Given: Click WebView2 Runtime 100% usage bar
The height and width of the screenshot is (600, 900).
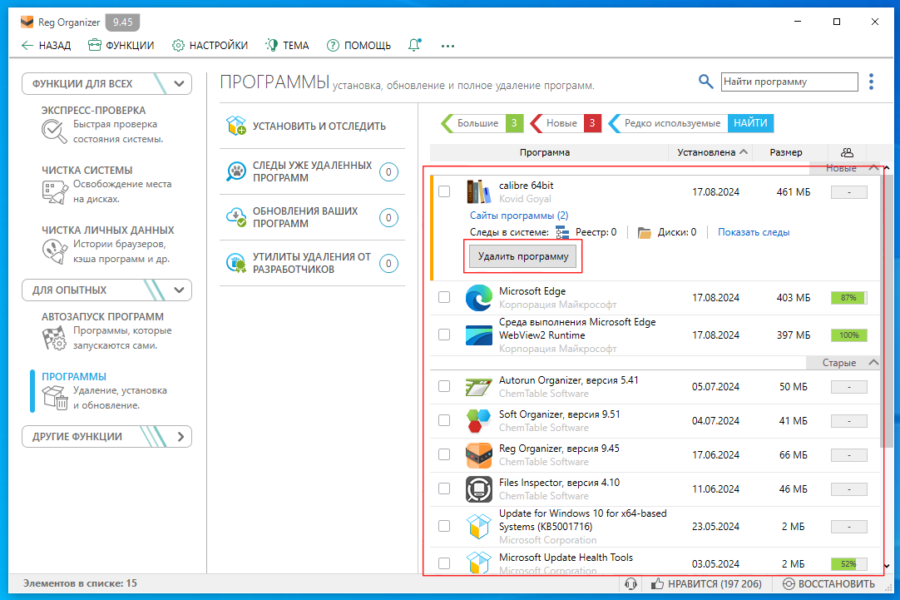Looking at the screenshot, I should (x=849, y=335).
